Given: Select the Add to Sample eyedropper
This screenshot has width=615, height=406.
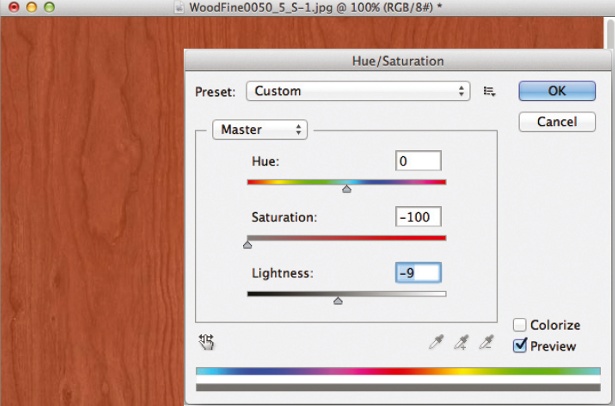Looking at the screenshot, I should 461,342.
